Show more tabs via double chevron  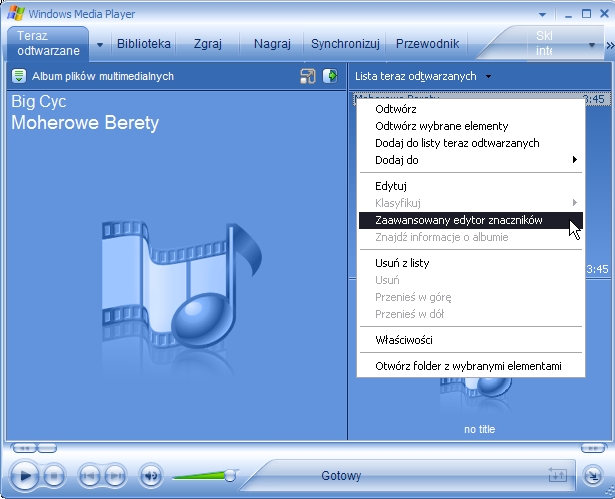pyautogui.click(x=610, y=46)
